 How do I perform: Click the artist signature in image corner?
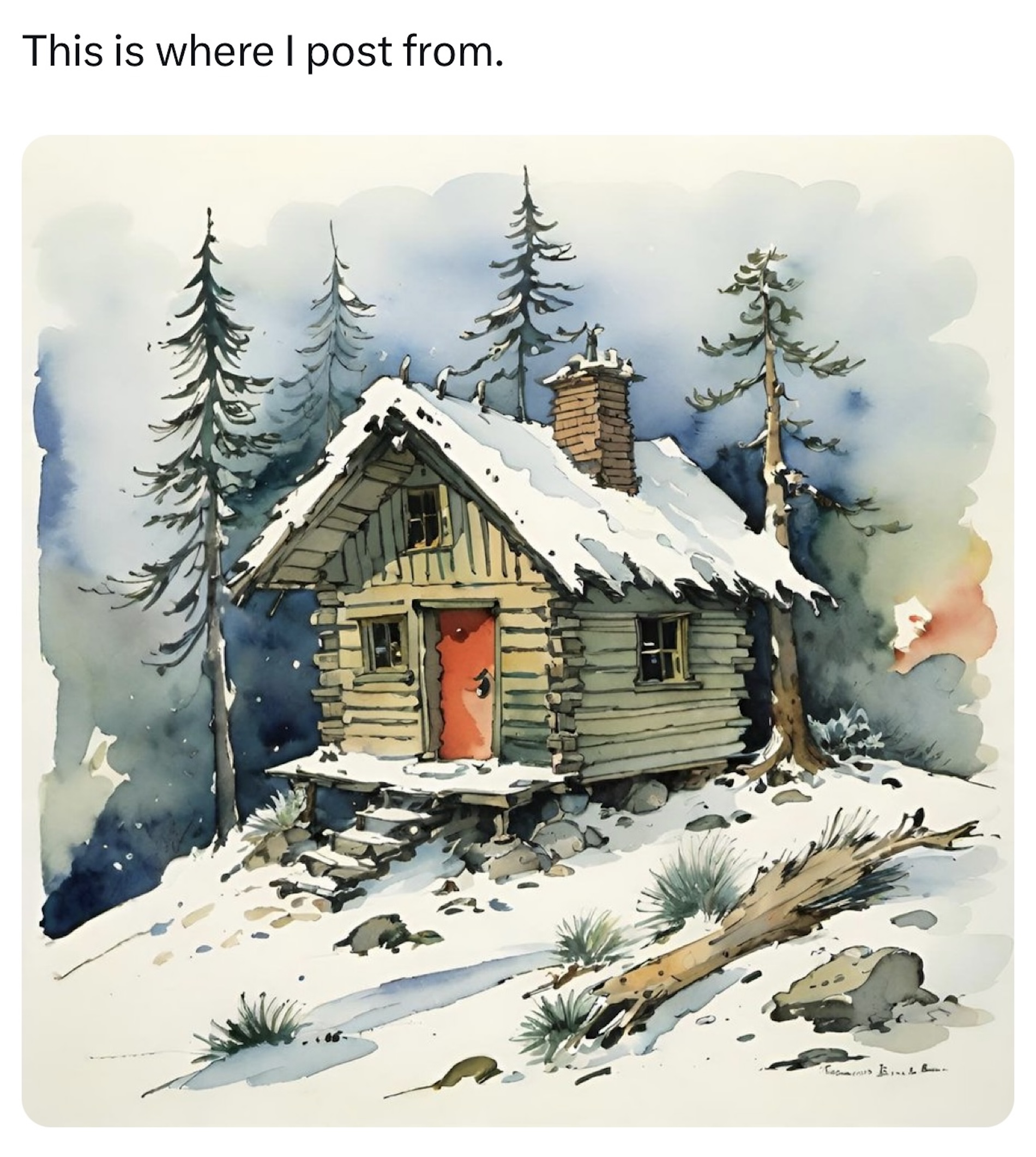[881, 1069]
